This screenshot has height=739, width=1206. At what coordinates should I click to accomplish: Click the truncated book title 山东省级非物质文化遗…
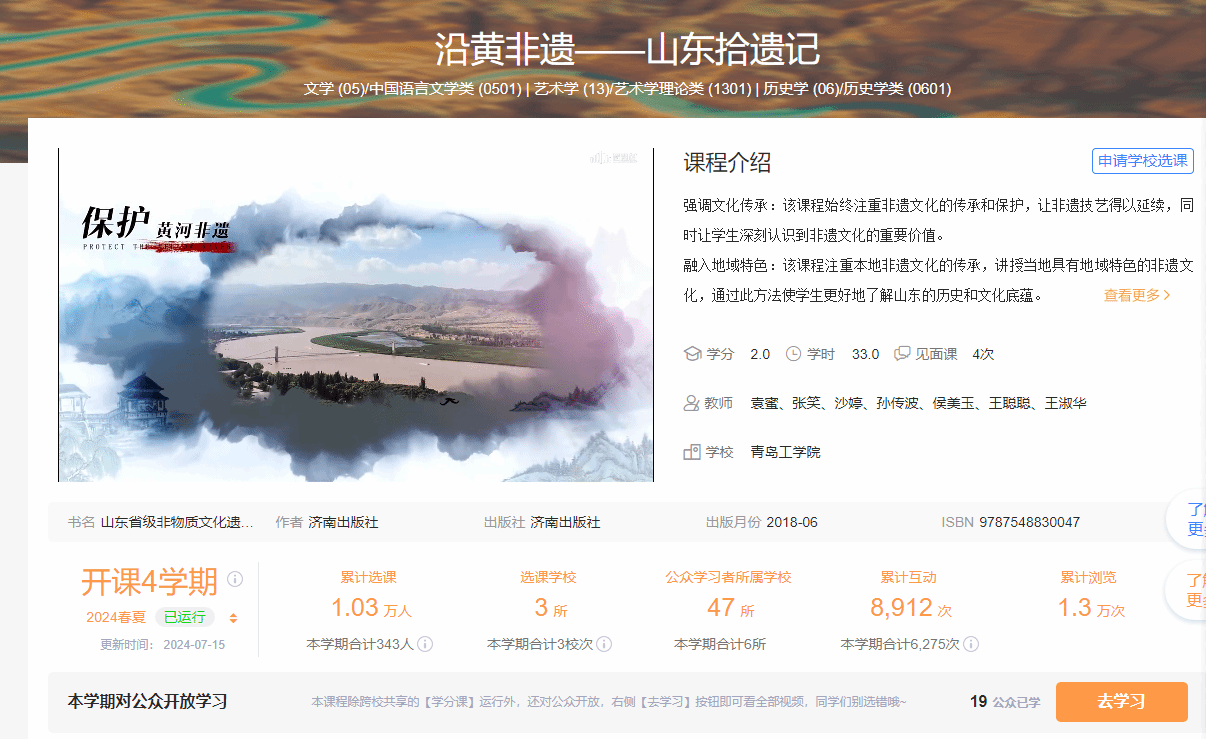pyautogui.click(x=177, y=522)
